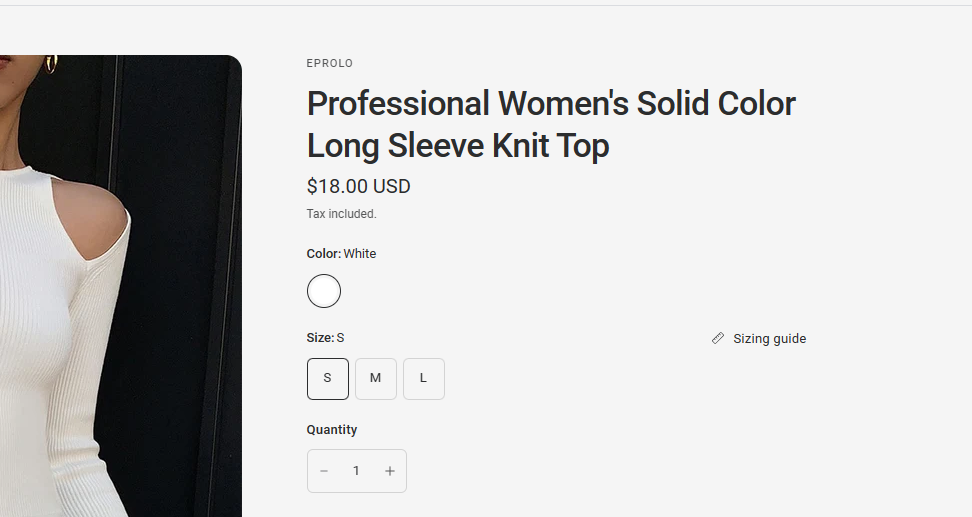Choose size S option
972x517 pixels.
click(x=328, y=379)
